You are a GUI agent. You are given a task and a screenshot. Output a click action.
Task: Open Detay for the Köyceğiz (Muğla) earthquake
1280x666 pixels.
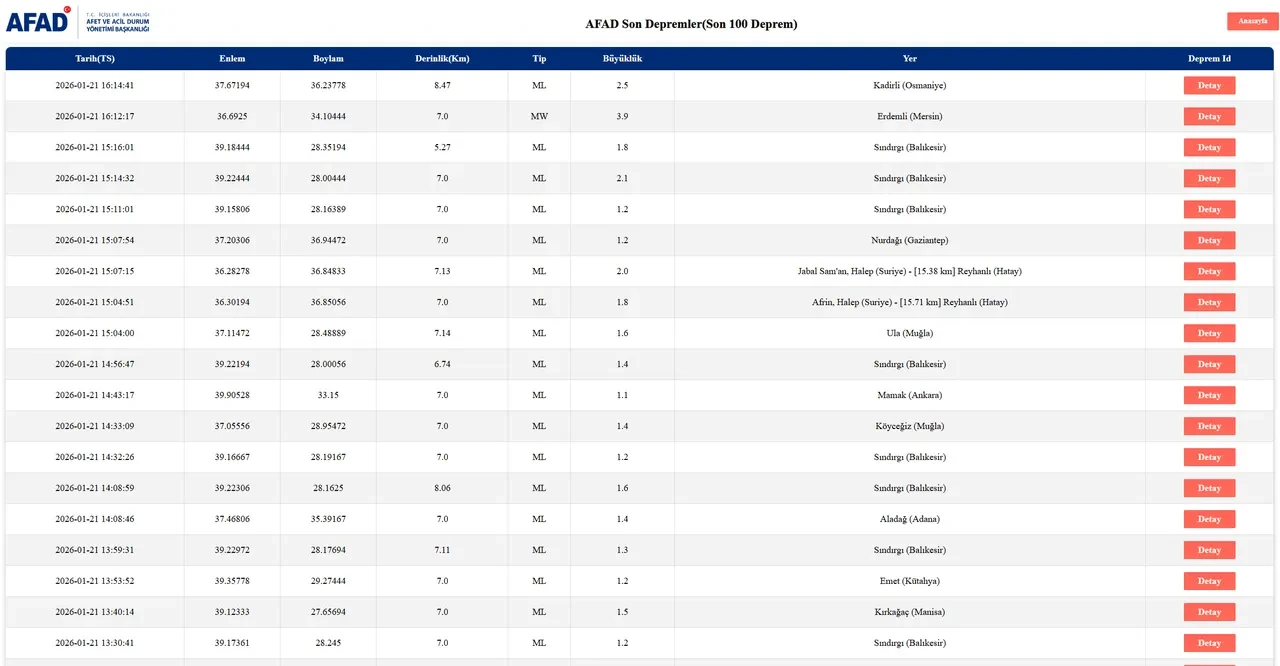pyautogui.click(x=1209, y=426)
